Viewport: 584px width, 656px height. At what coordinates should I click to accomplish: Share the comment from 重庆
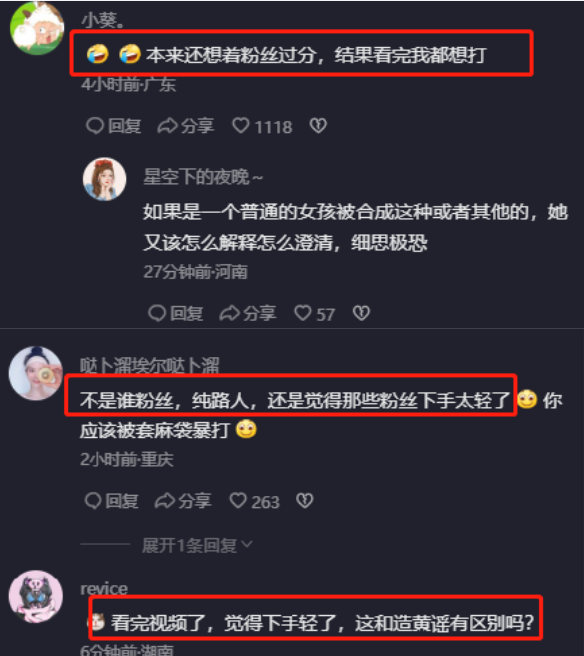click(x=183, y=501)
